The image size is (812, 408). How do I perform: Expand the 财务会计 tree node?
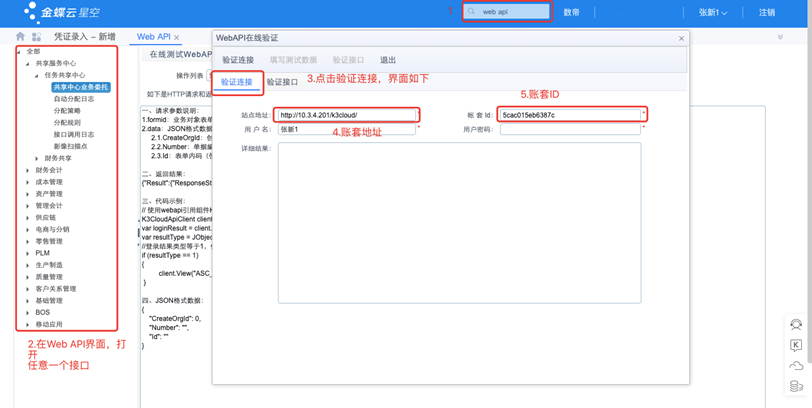[28, 170]
